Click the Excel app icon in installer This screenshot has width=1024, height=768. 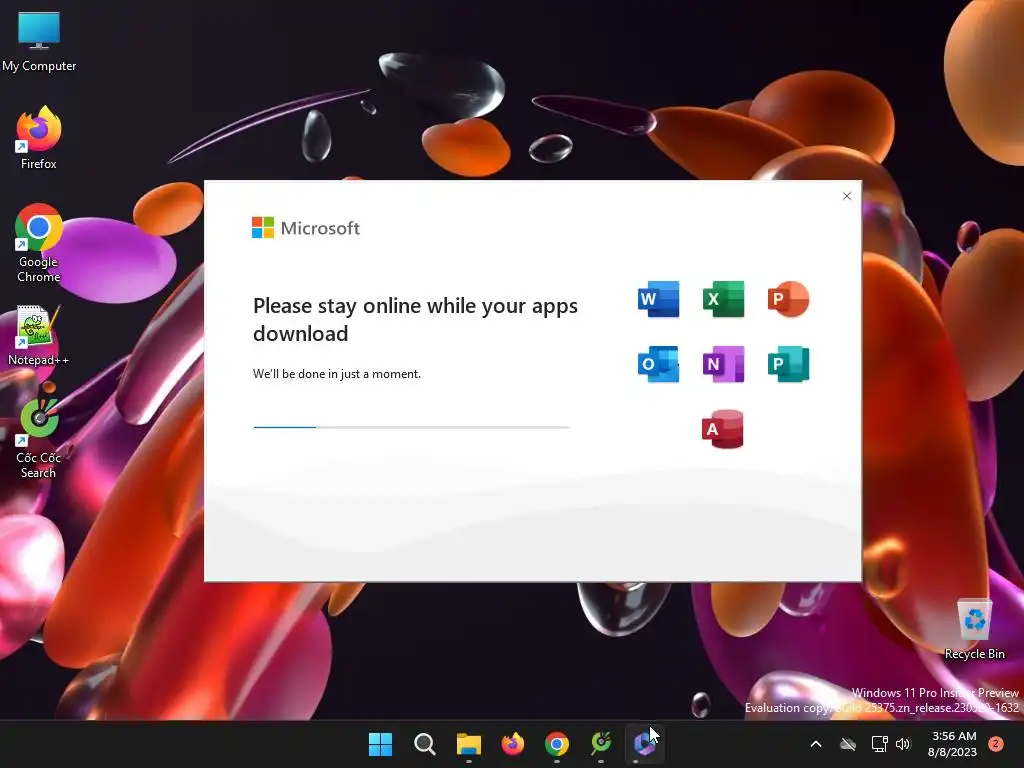coord(723,299)
